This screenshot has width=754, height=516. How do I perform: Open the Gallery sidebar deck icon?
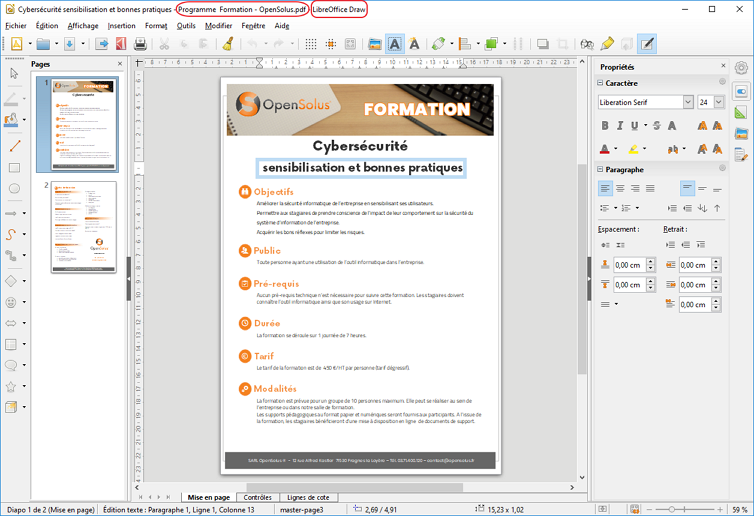click(x=741, y=134)
